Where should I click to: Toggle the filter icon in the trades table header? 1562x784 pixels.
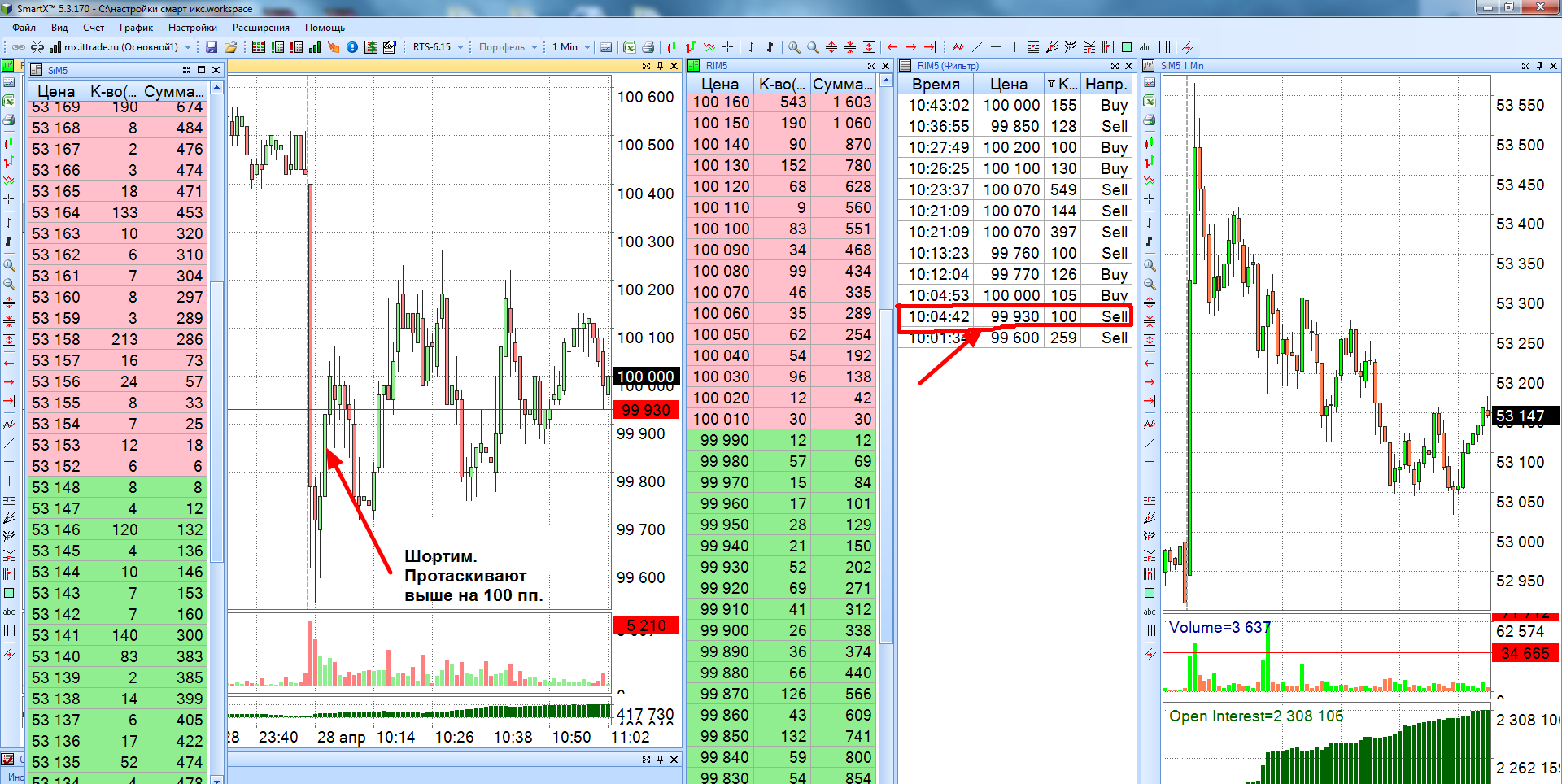(x=1051, y=84)
